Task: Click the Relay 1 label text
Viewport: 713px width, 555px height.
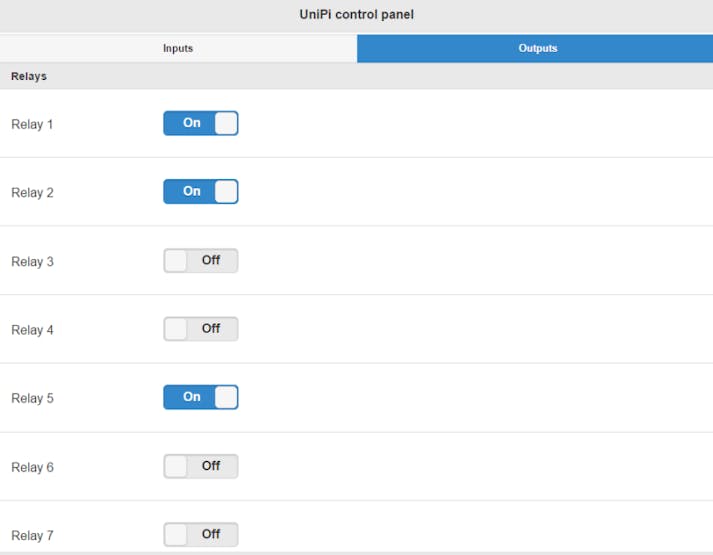Action: click(32, 124)
